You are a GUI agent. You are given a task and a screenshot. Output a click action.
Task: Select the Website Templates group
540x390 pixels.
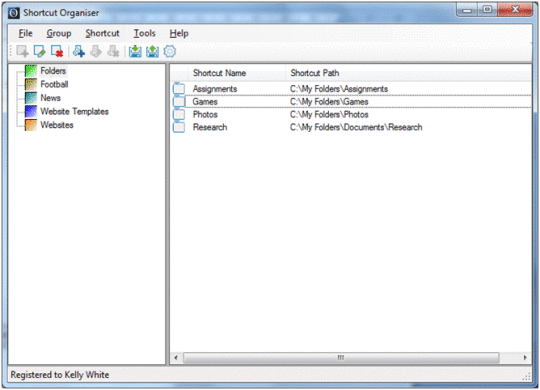pos(74,111)
